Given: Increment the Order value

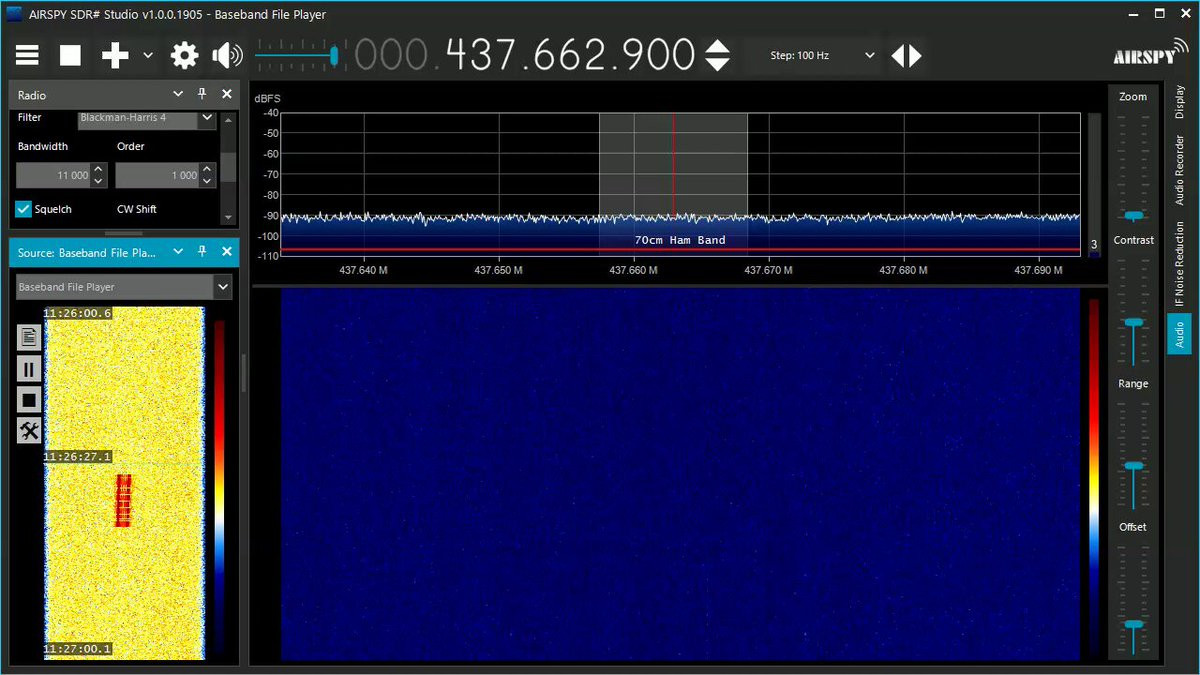Looking at the screenshot, I should coord(207,170).
